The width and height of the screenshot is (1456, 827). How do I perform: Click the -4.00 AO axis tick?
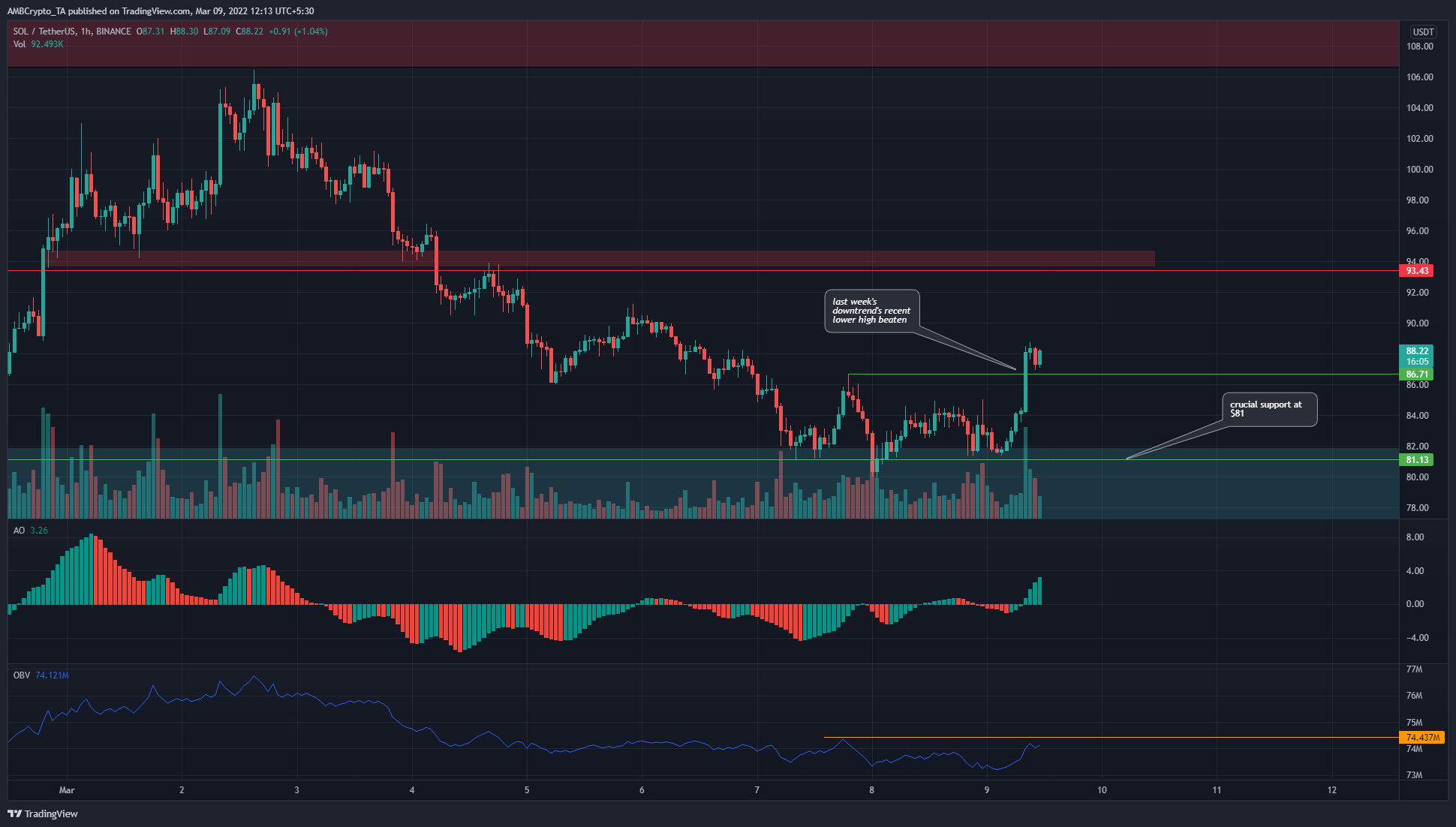(1416, 638)
